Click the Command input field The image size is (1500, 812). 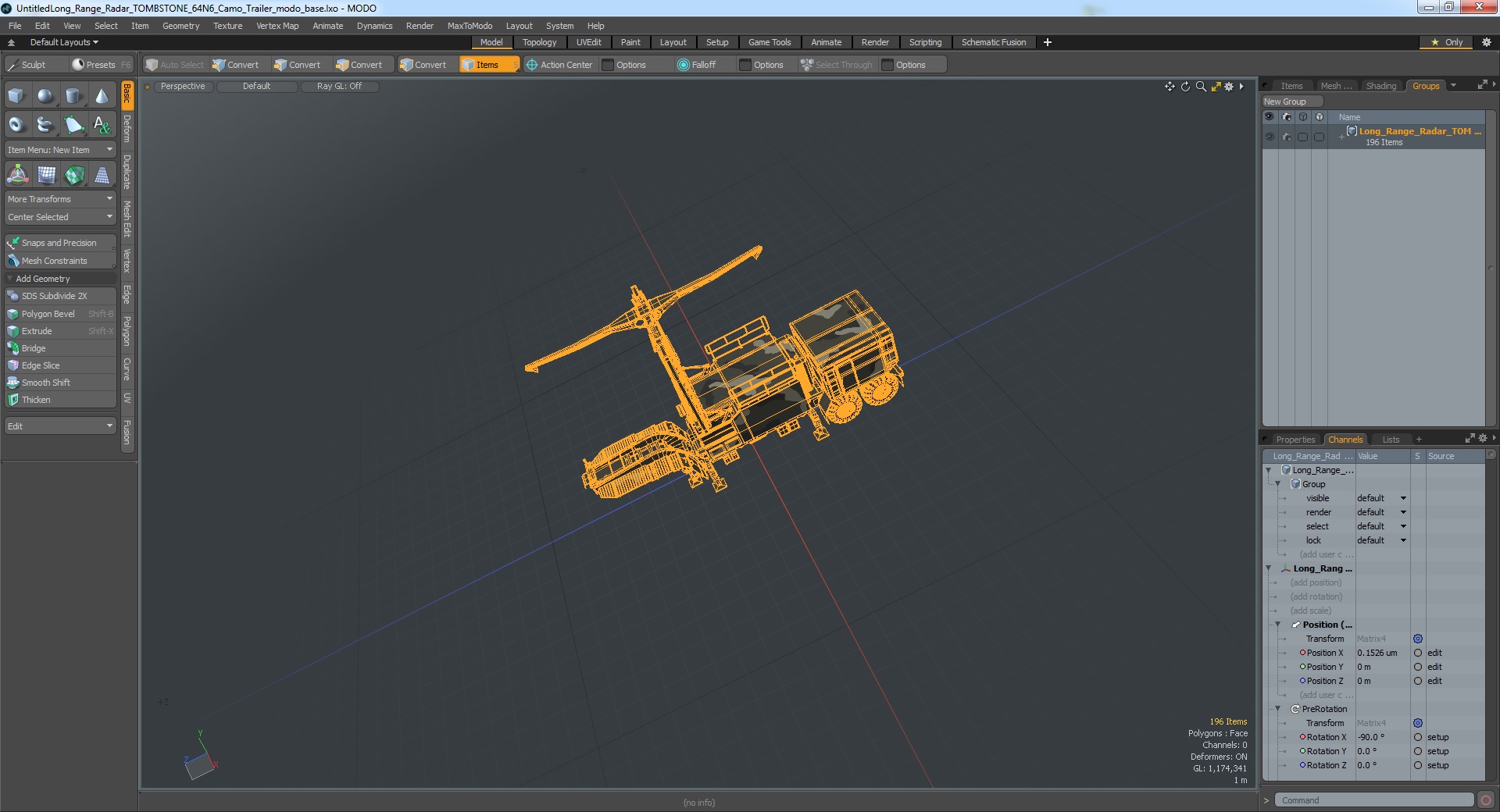tap(1374, 800)
